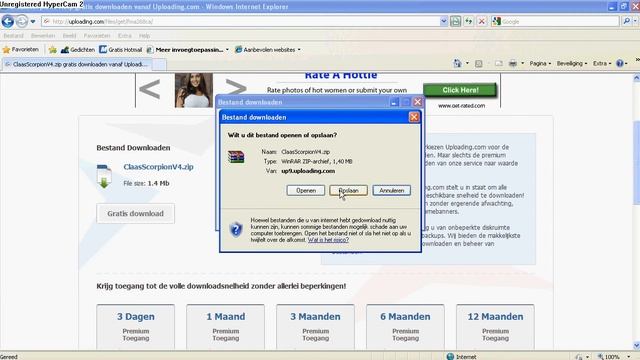This screenshot has height=360, width=640.
Task: Click the Home page icon
Action: 457,63
